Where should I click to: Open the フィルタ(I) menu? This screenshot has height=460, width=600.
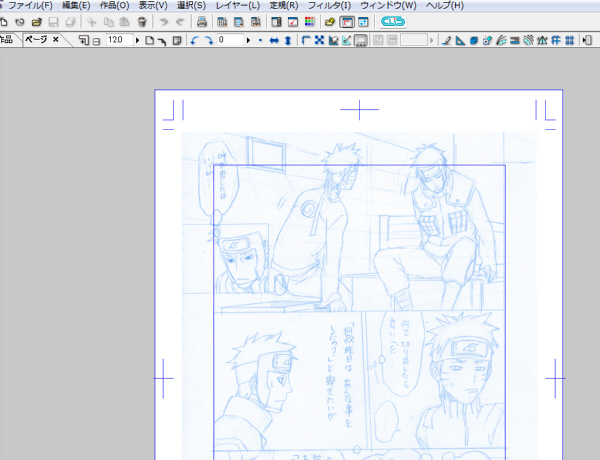(329, 6)
